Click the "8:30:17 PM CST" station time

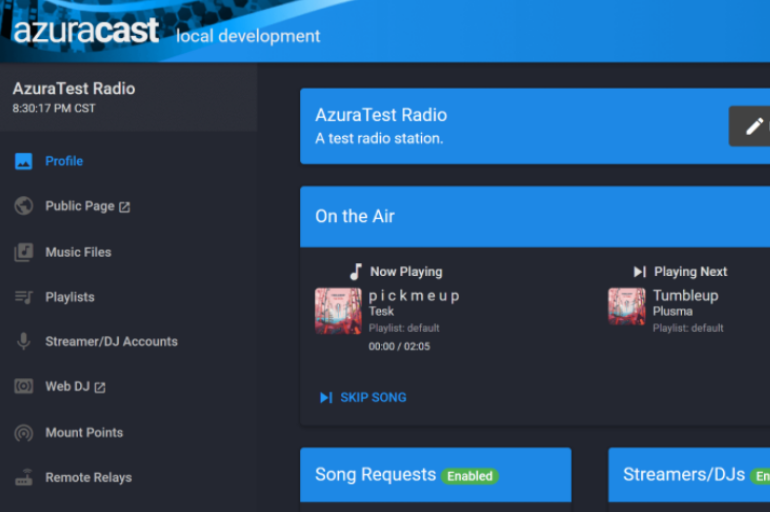coord(54,108)
